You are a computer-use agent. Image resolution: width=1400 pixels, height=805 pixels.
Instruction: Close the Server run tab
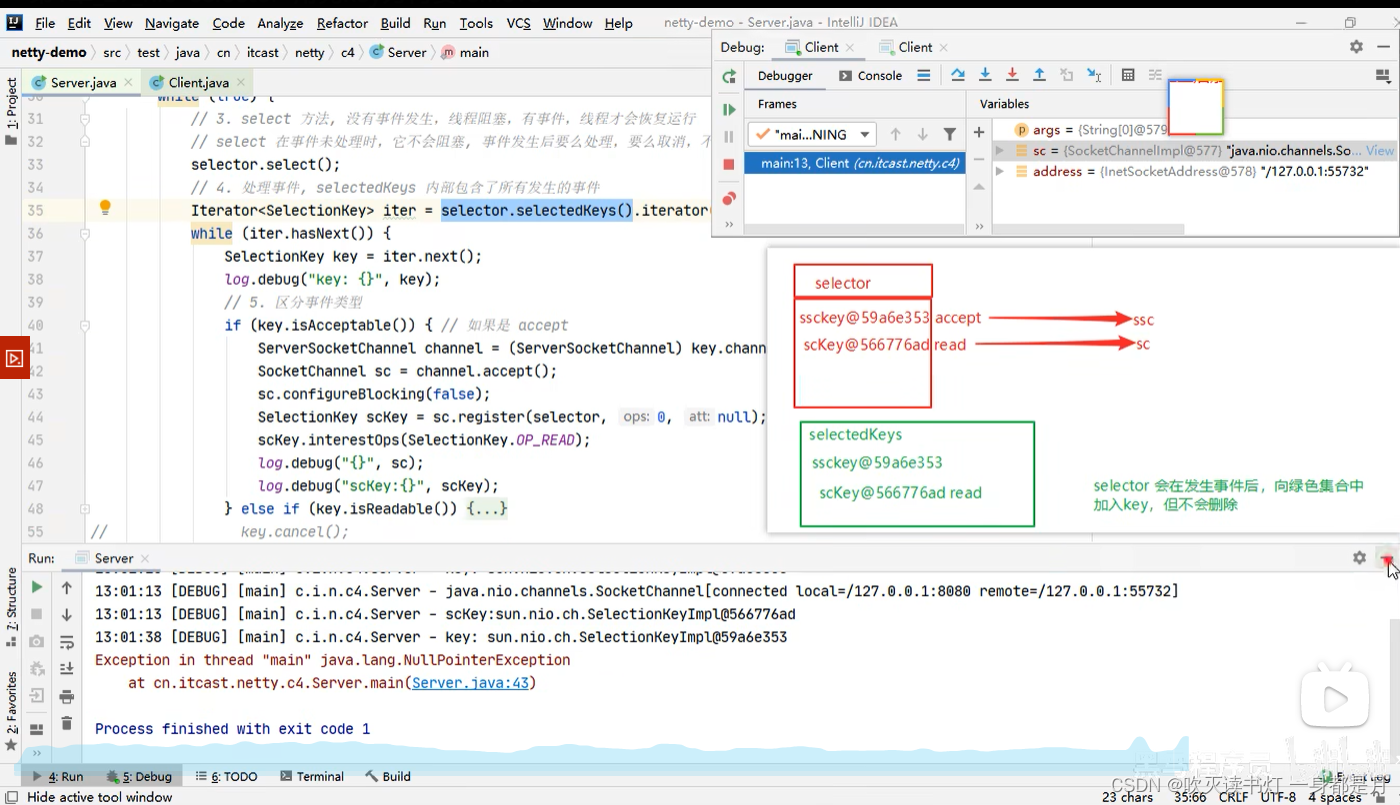click(144, 559)
